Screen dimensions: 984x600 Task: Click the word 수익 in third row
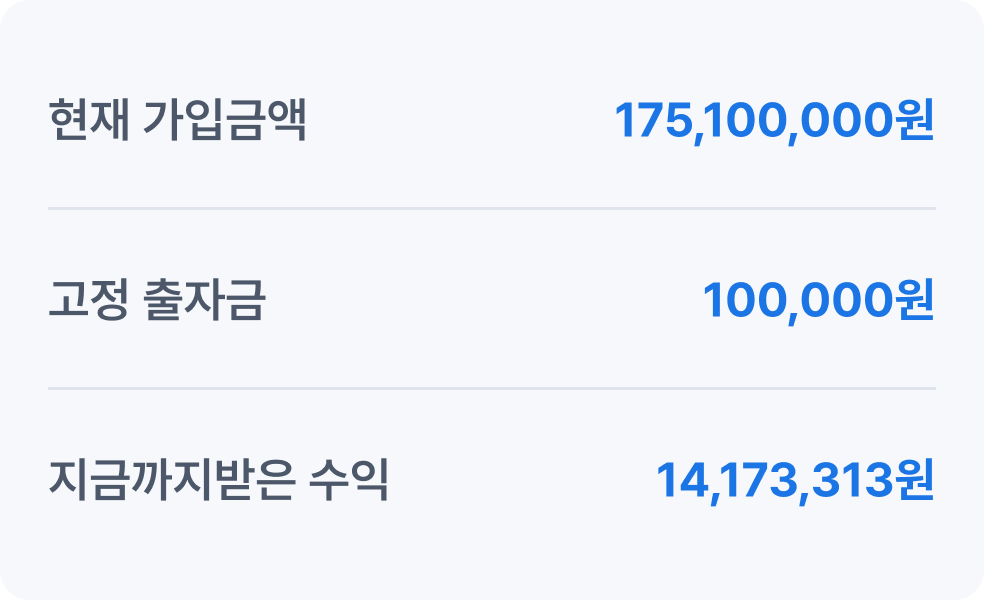[x=349, y=480]
